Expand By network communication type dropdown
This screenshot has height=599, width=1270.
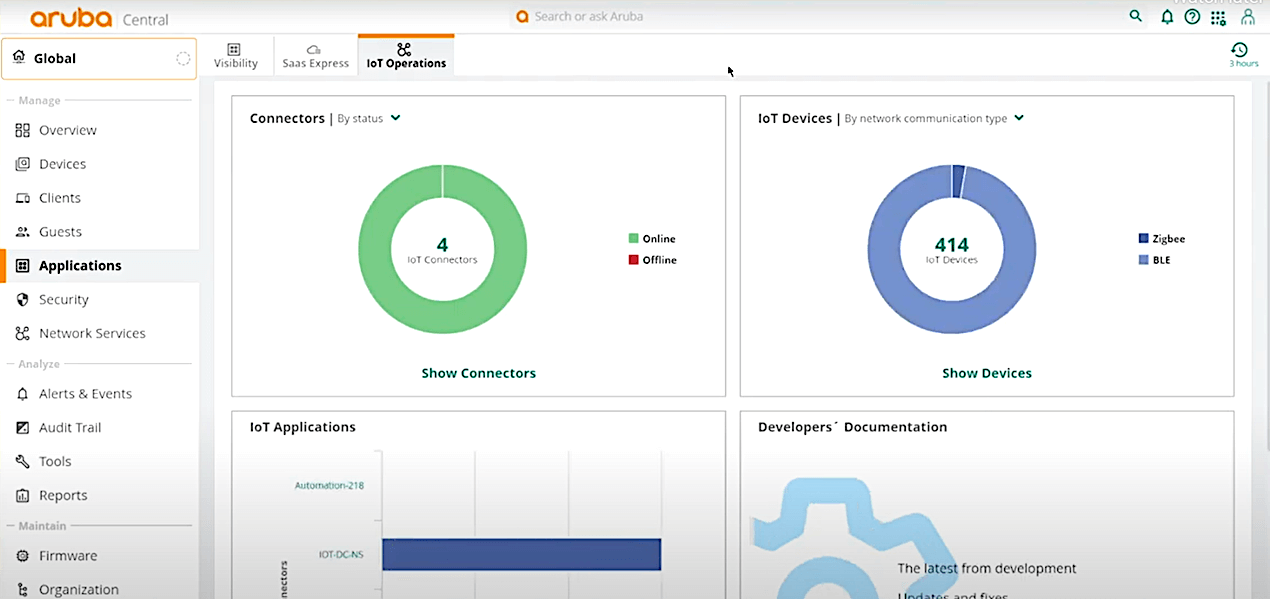click(934, 118)
